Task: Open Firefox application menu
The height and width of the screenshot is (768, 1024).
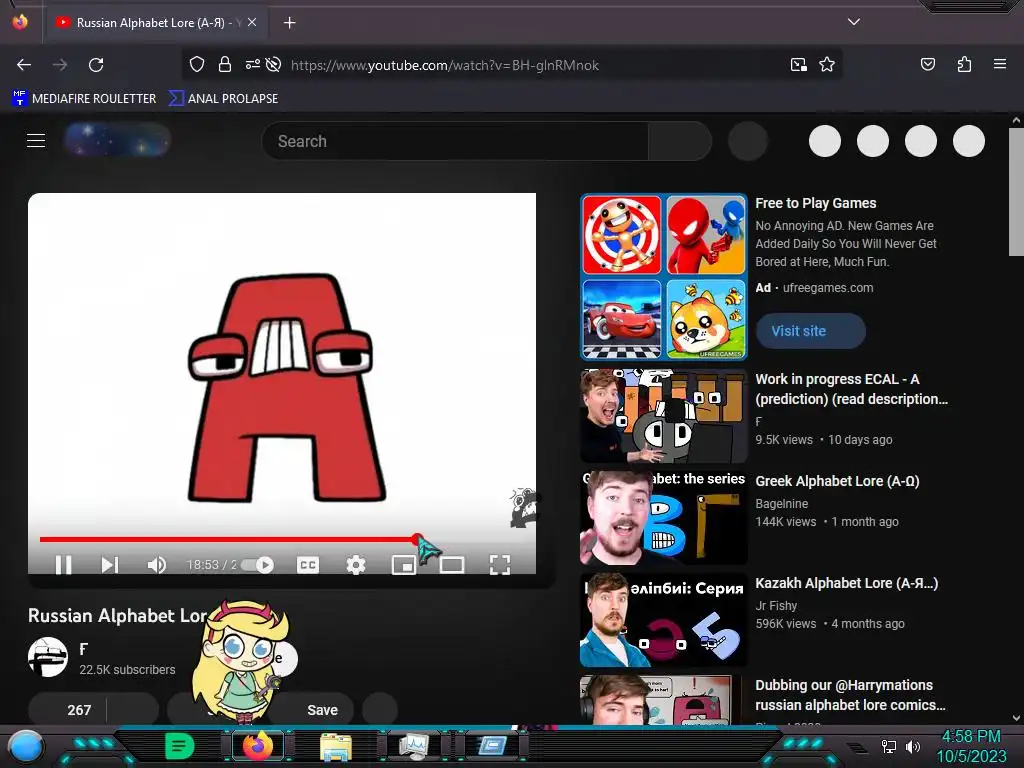Action: coord(1000,64)
